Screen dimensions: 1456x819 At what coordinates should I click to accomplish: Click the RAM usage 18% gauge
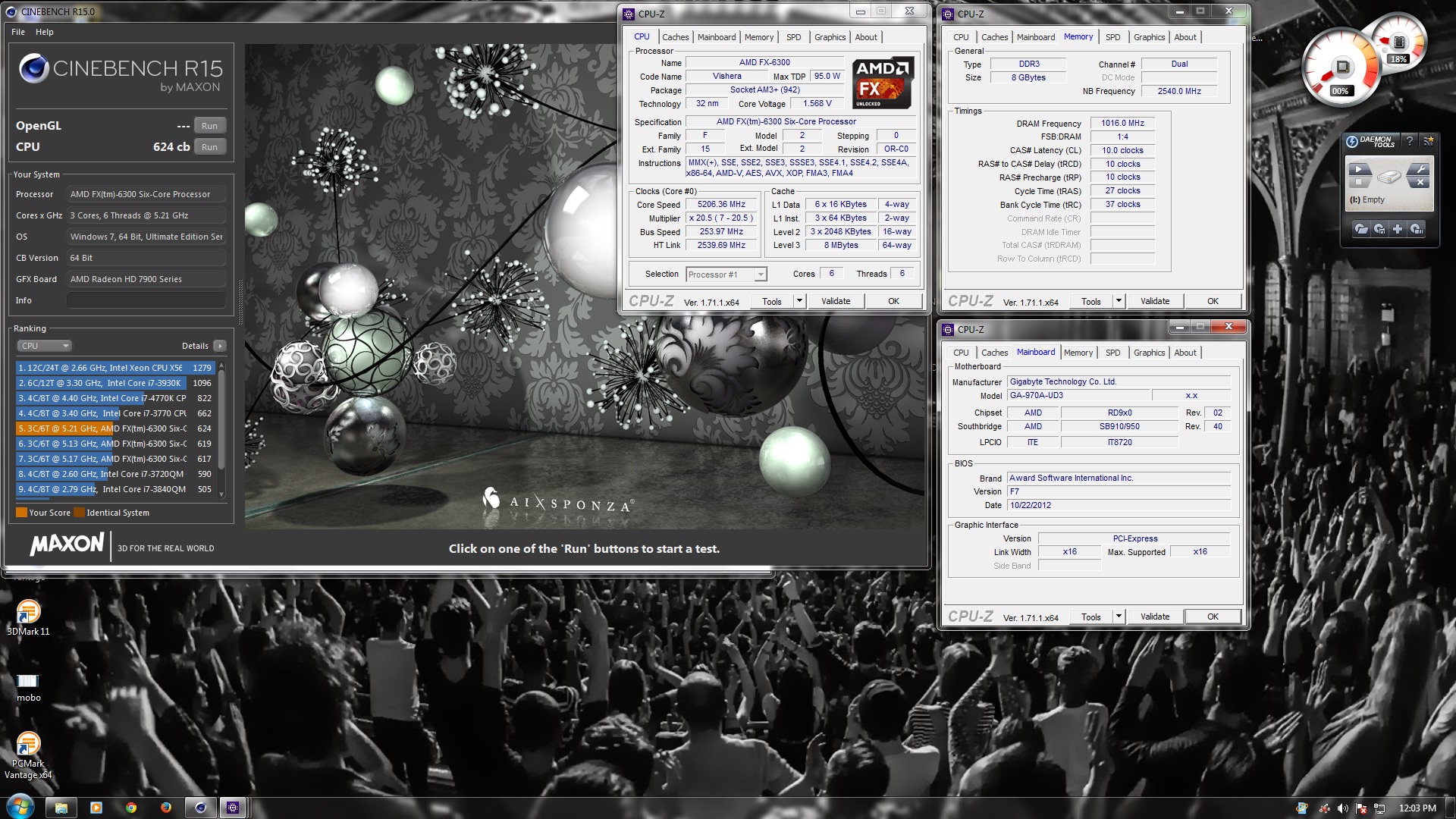1399,43
